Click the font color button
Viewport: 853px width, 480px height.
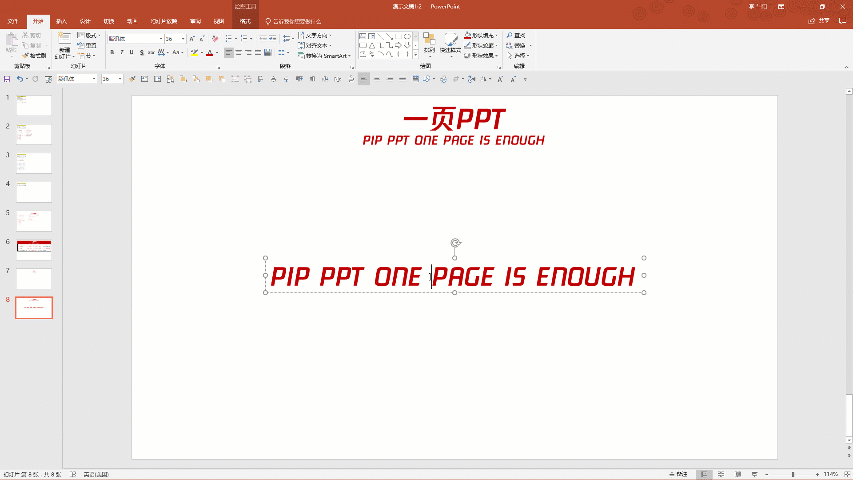click(x=210, y=53)
